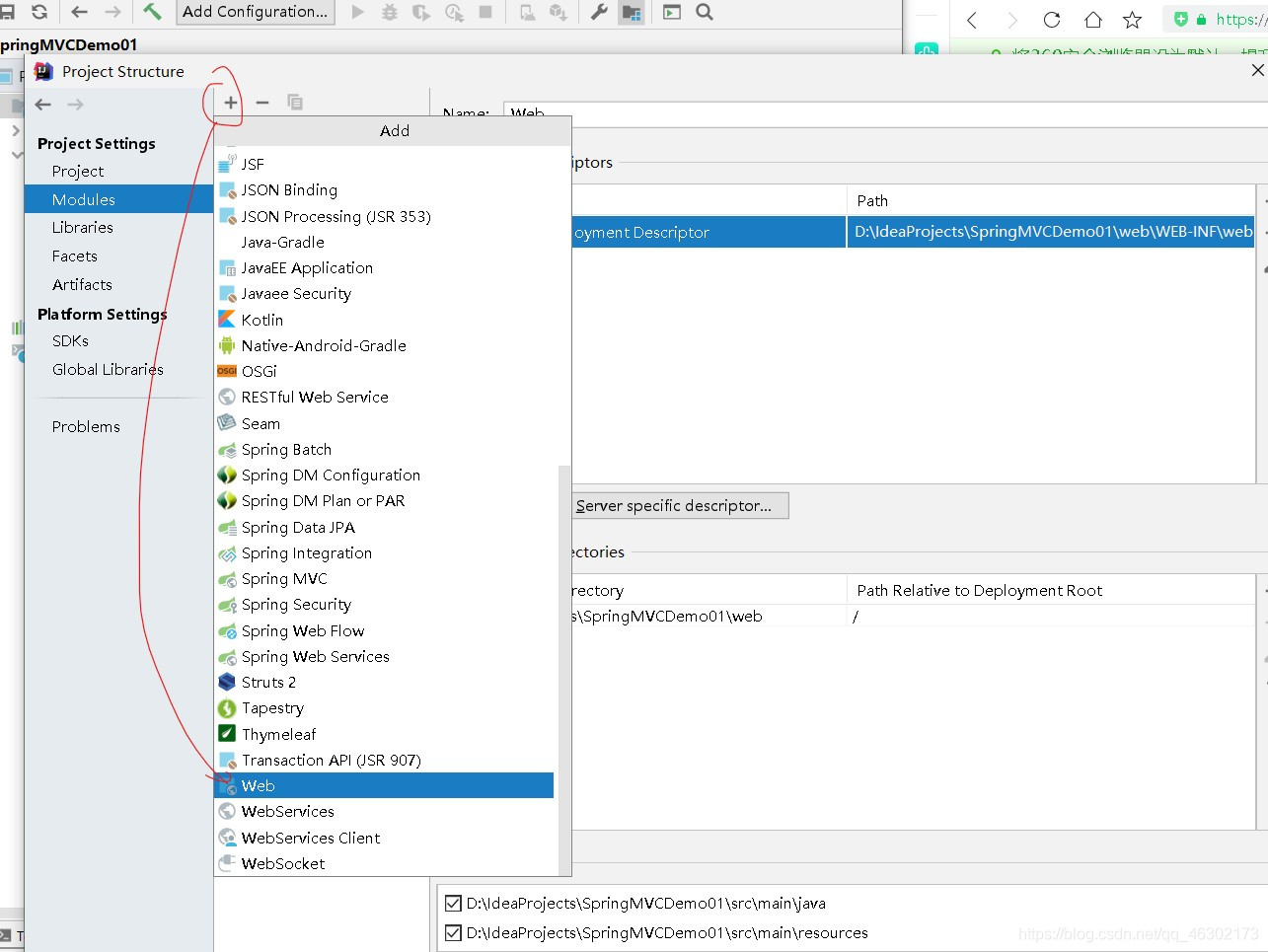The width and height of the screenshot is (1268, 952).
Task: Select Spring MVC from the Add menu
Action: pyautogui.click(x=384, y=579)
